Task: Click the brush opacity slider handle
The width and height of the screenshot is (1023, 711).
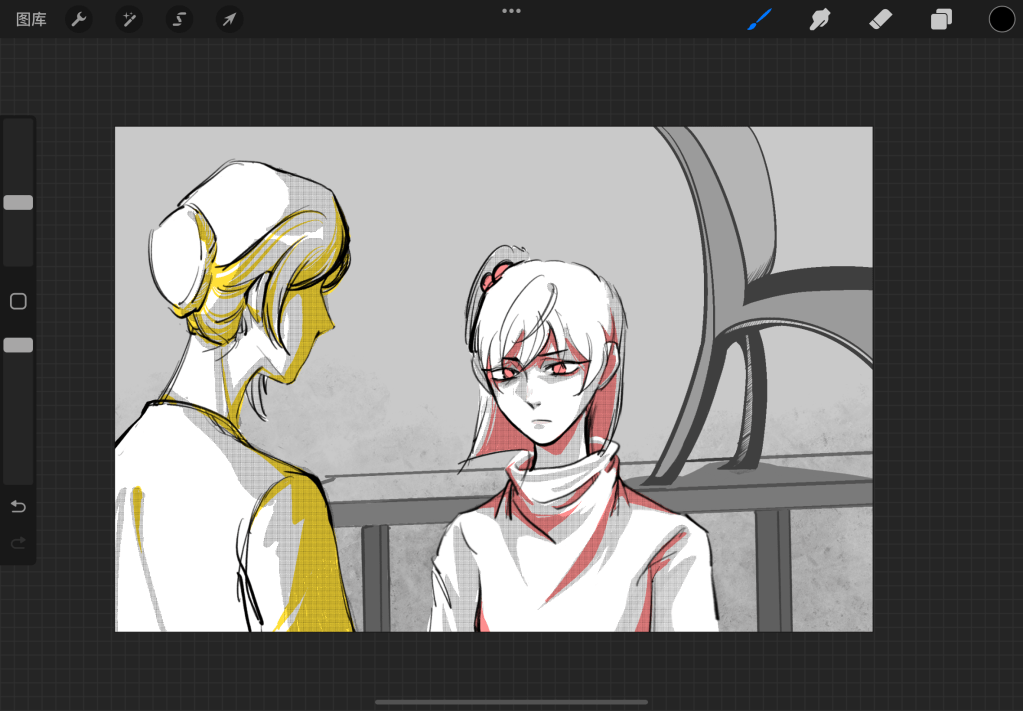Action: 18,345
